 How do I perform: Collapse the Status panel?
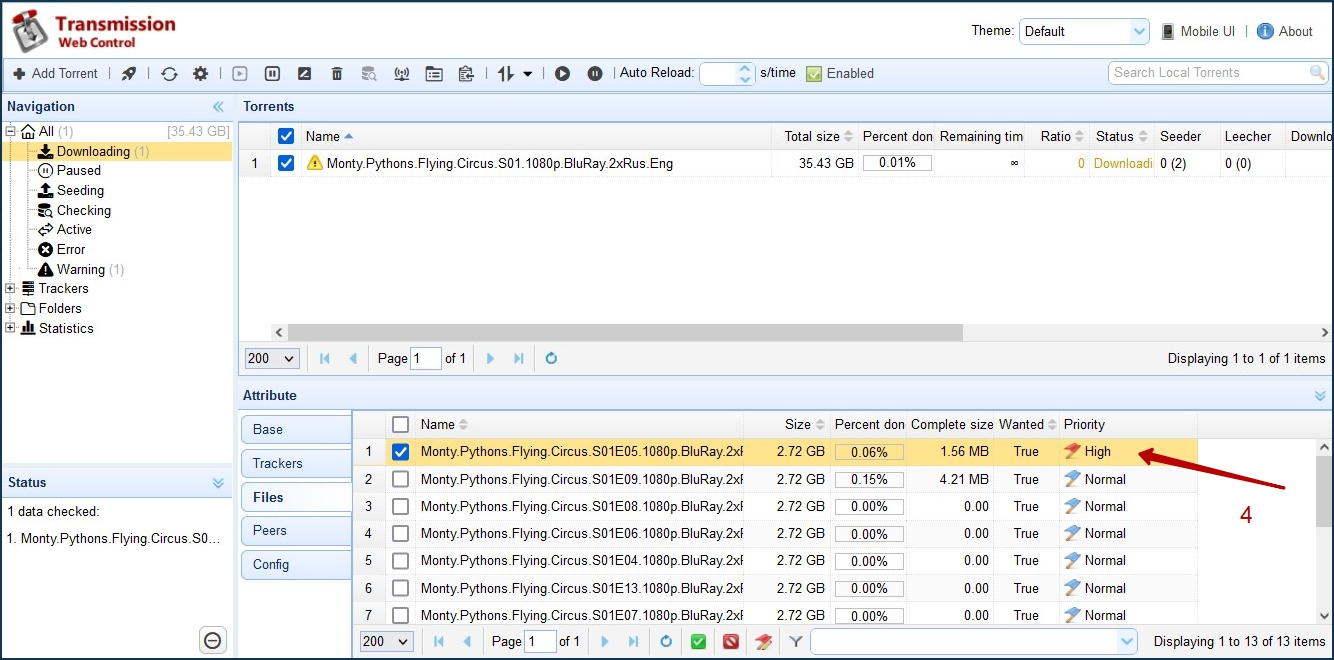pyautogui.click(x=218, y=483)
